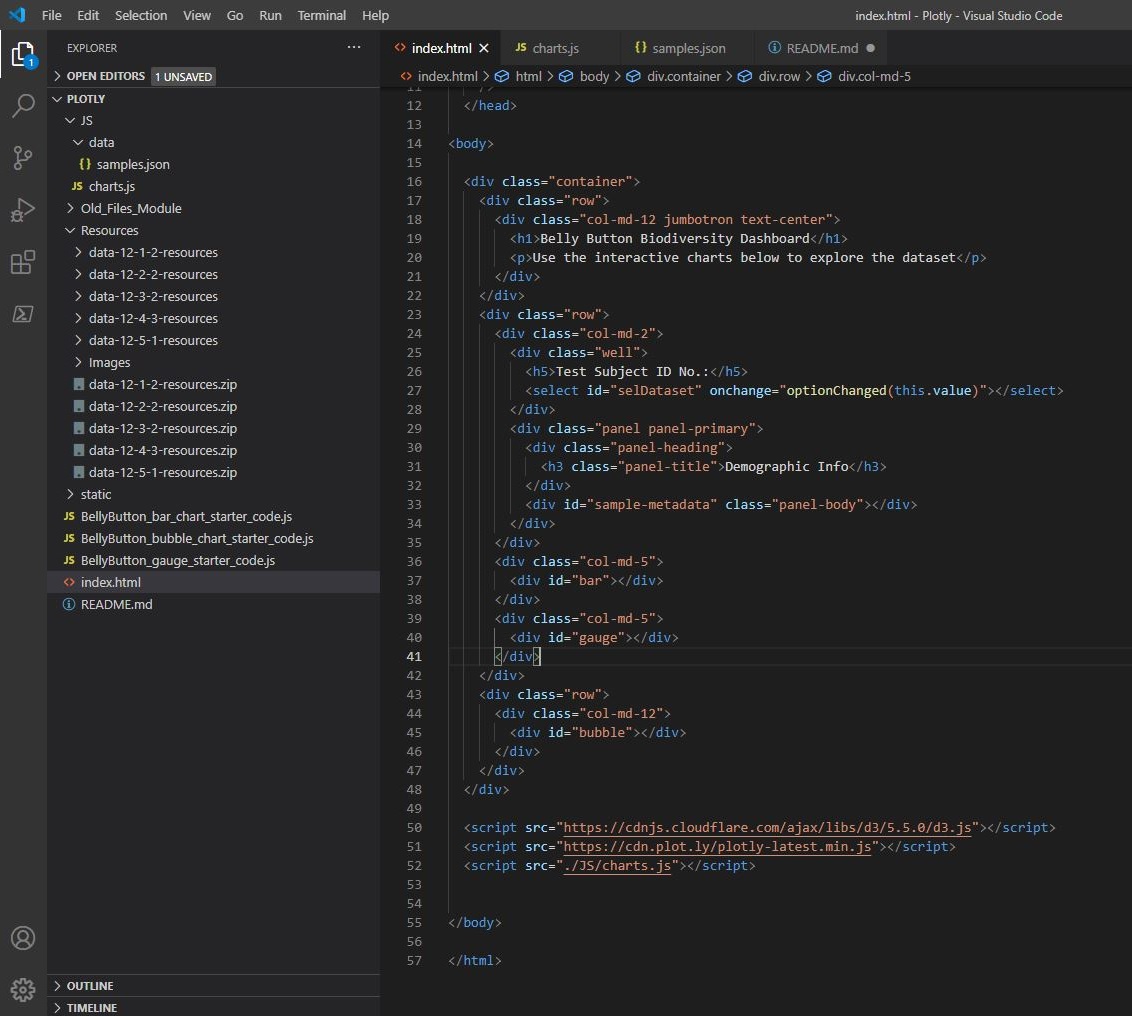Image resolution: width=1132 pixels, height=1017 pixels.
Task: Close the index.html tab
Action: 484,48
